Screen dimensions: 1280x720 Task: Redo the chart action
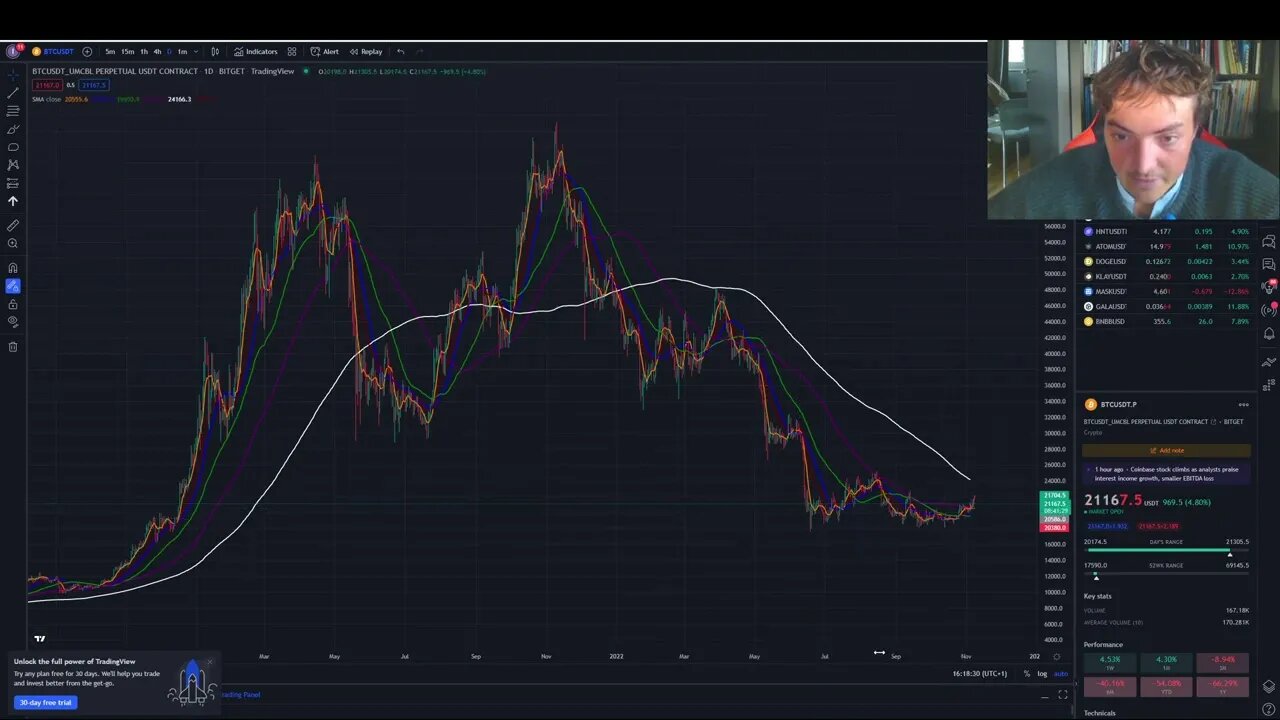pos(420,51)
